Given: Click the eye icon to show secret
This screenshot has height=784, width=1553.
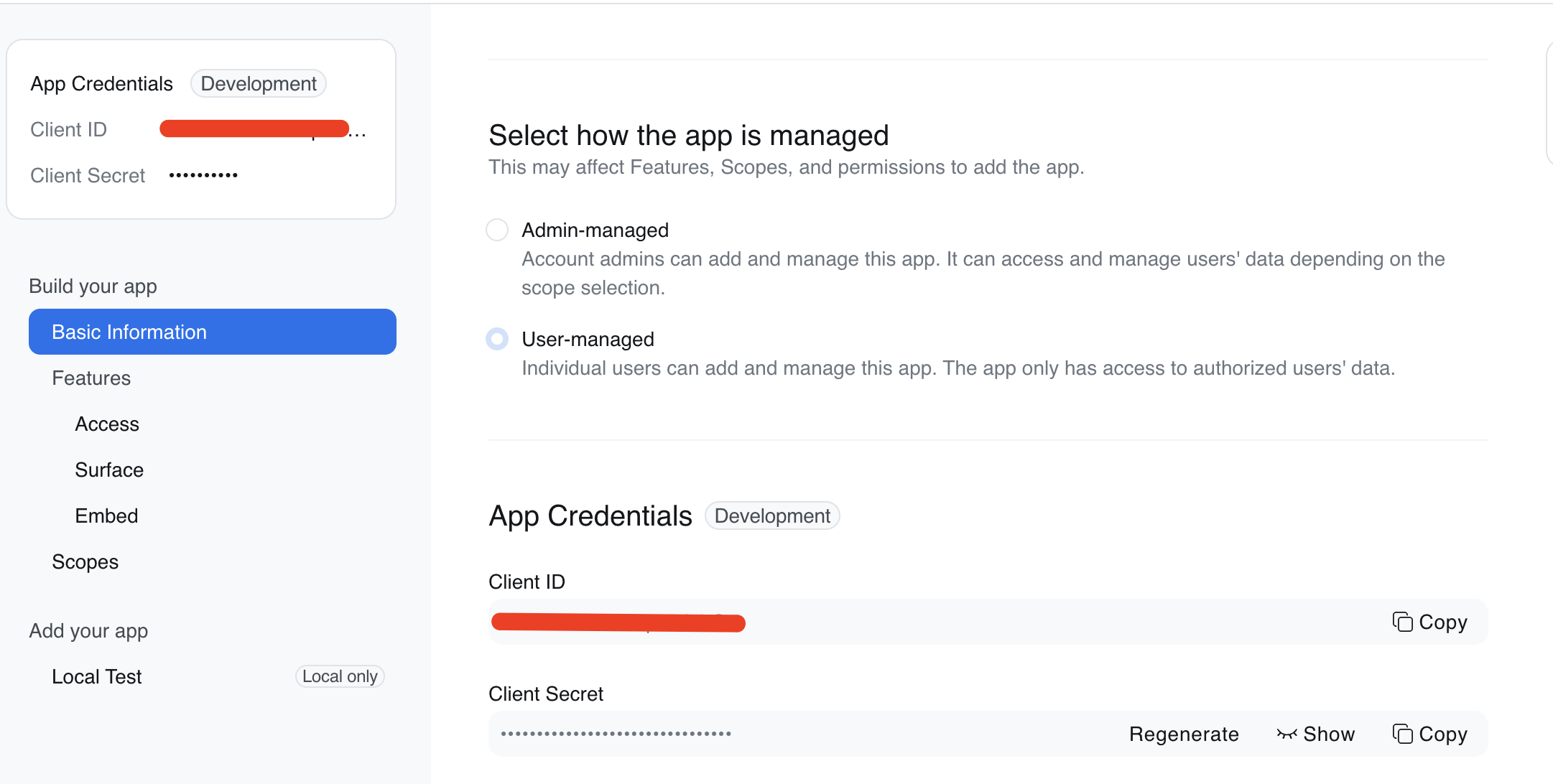Looking at the screenshot, I should point(1287,734).
